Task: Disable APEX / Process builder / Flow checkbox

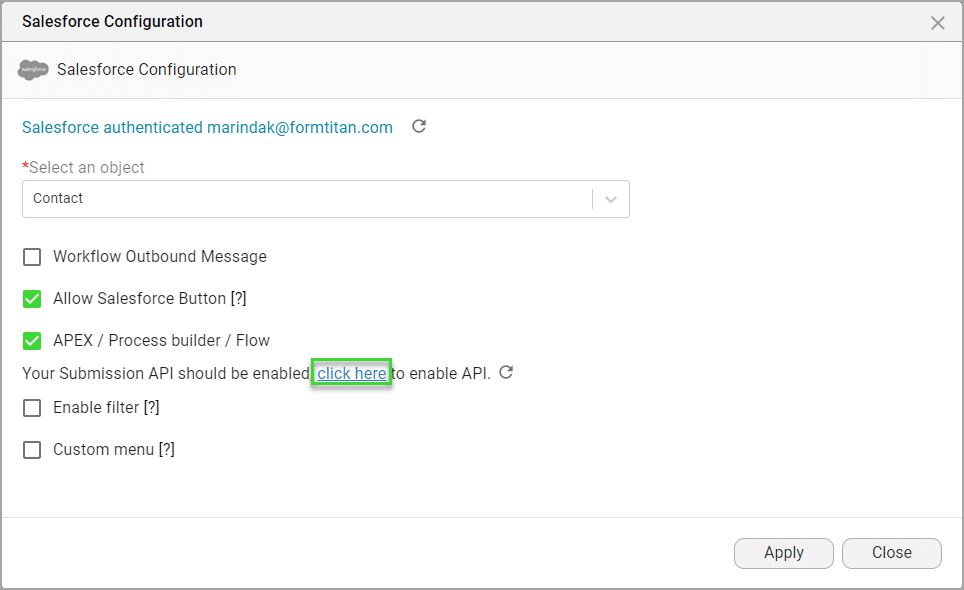Action: click(x=33, y=341)
